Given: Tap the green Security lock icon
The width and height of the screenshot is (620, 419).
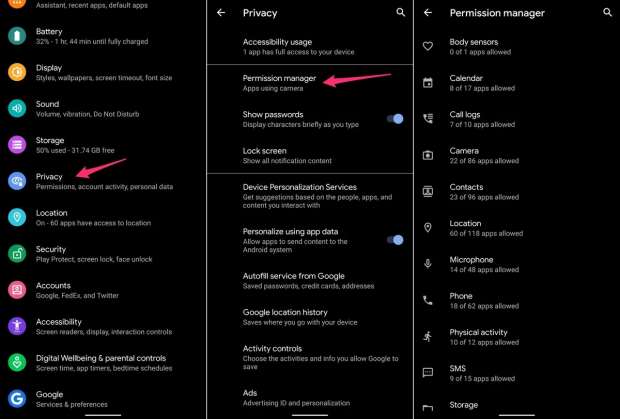Looking at the screenshot, I should point(18,253).
